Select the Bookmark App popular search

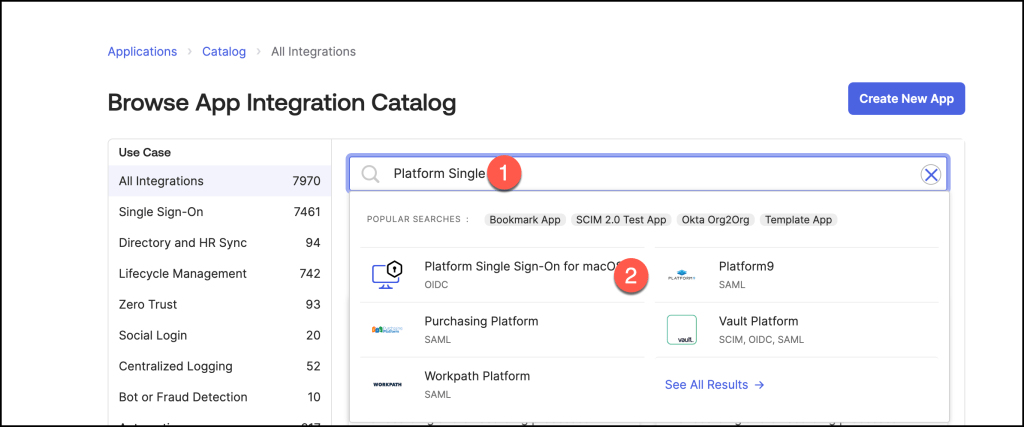pyautogui.click(x=526, y=220)
